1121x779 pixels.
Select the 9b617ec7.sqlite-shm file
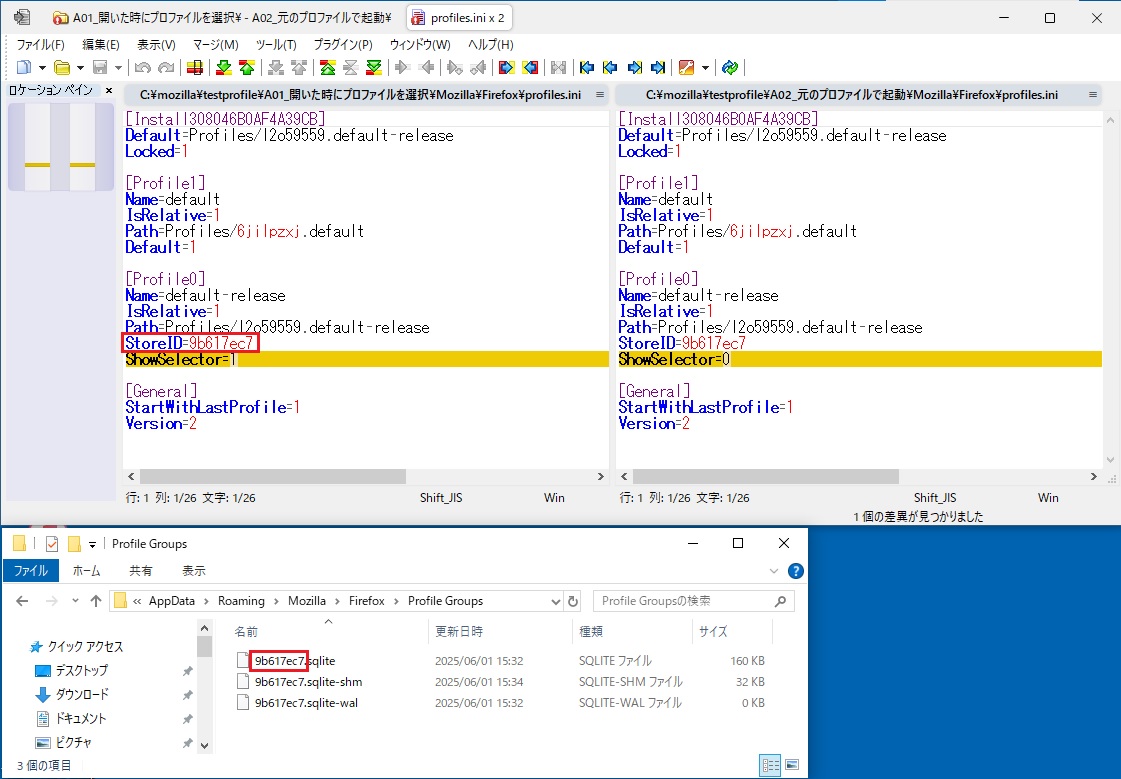tap(308, 682)
